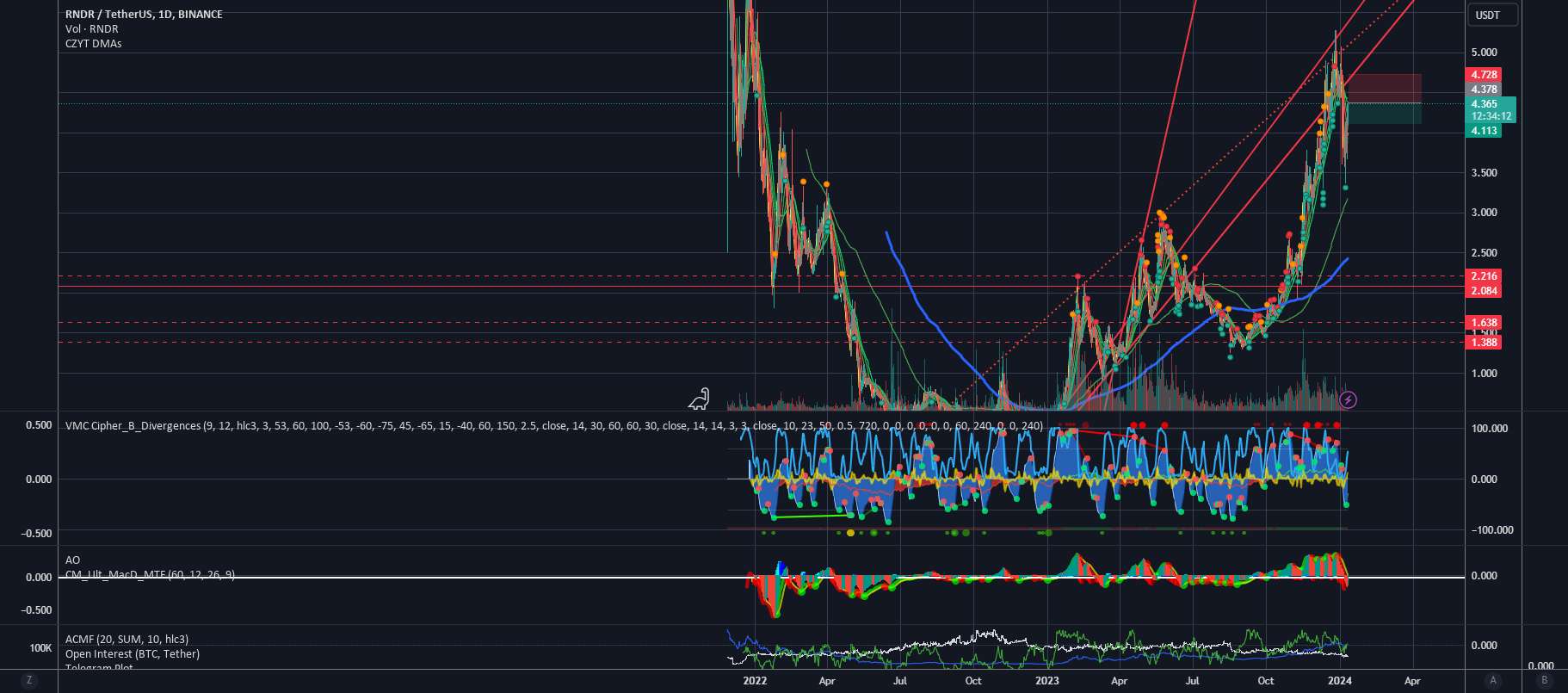
Task: Click the 3.500 price axis value
Action: 1484,173
